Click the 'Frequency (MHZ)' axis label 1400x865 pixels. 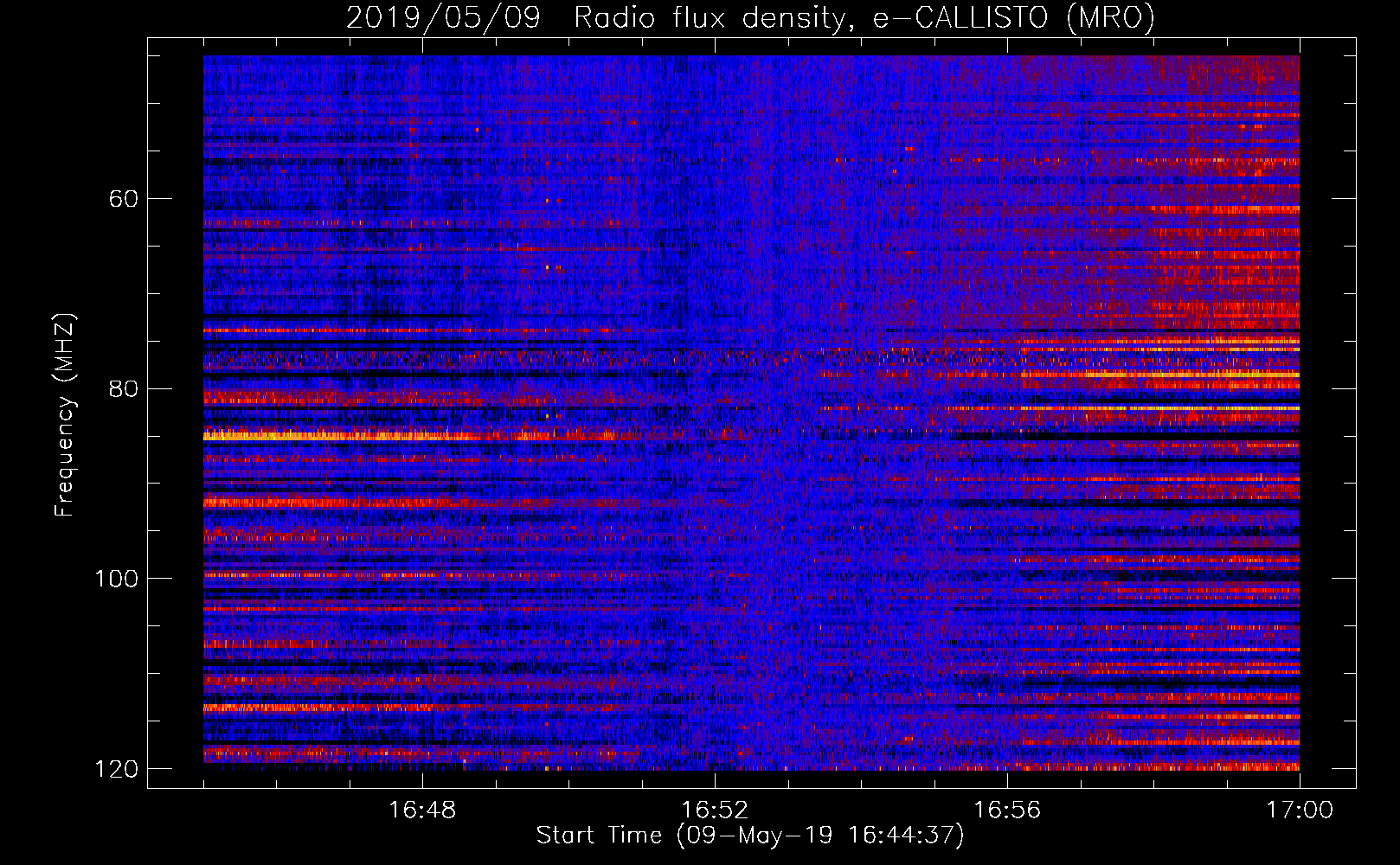point(65,415)
